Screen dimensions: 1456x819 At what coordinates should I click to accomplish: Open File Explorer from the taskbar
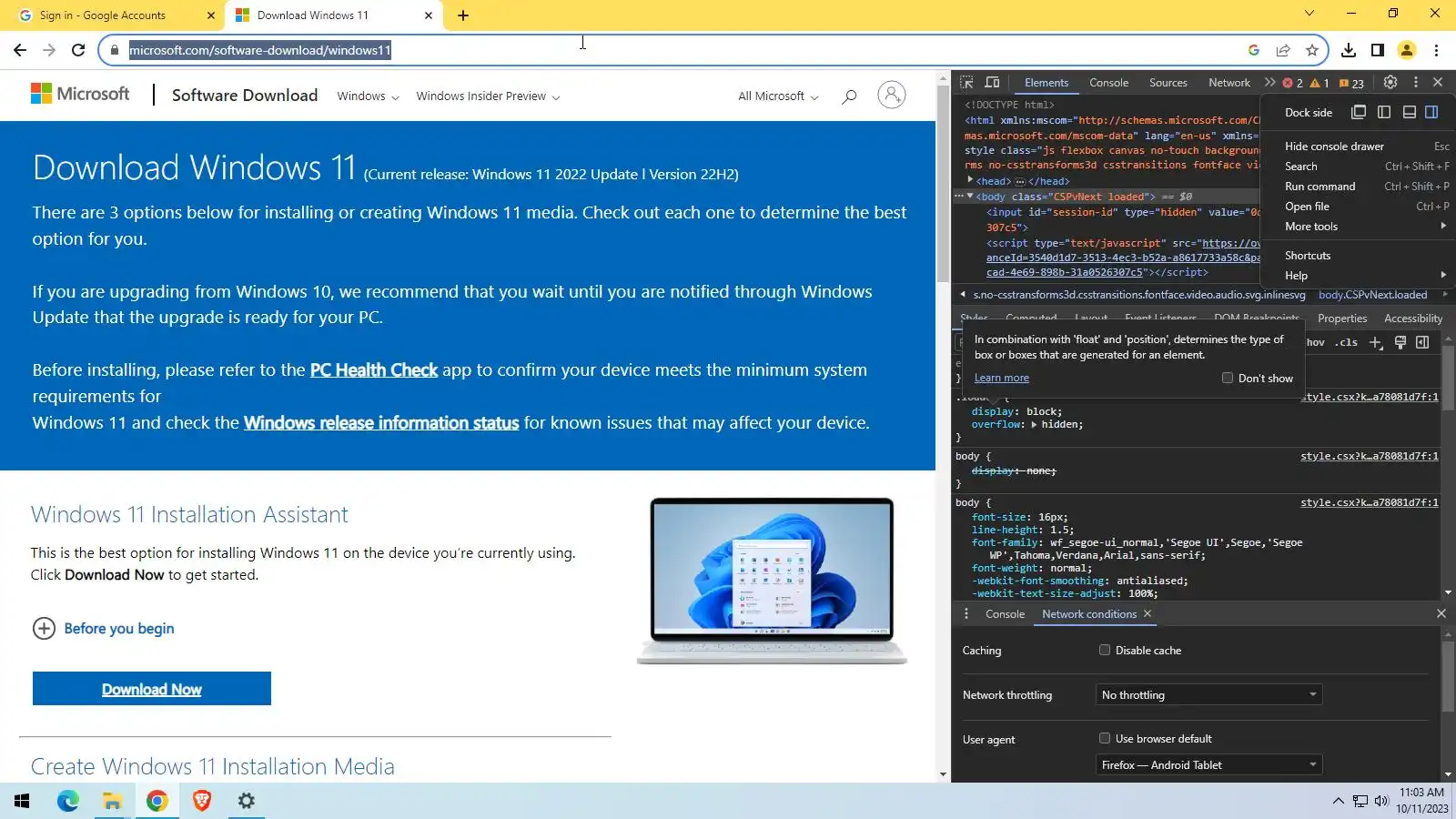[x=112, y=801]
